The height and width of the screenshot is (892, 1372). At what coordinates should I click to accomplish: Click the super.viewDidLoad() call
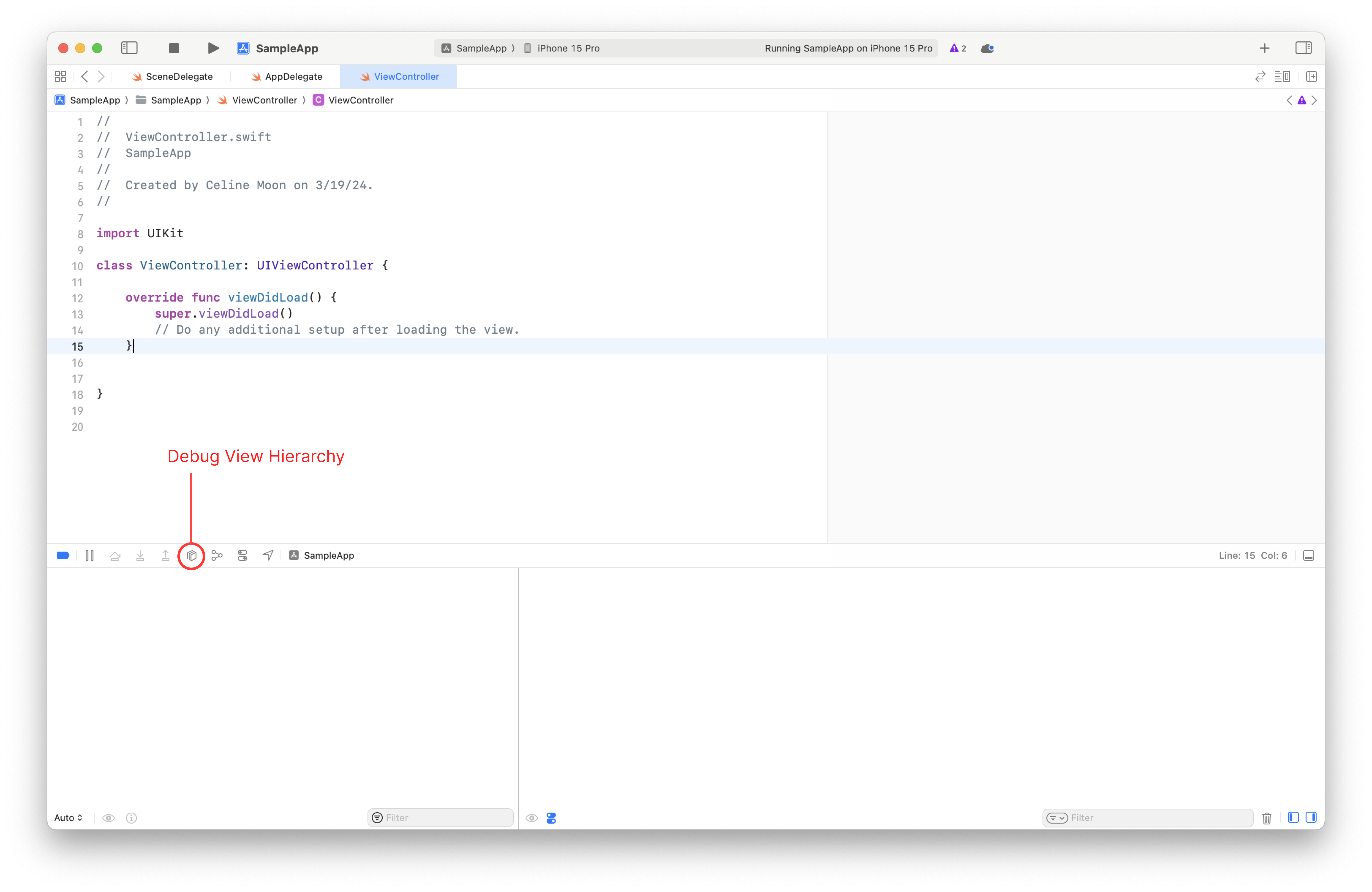[x=224, y=313]
